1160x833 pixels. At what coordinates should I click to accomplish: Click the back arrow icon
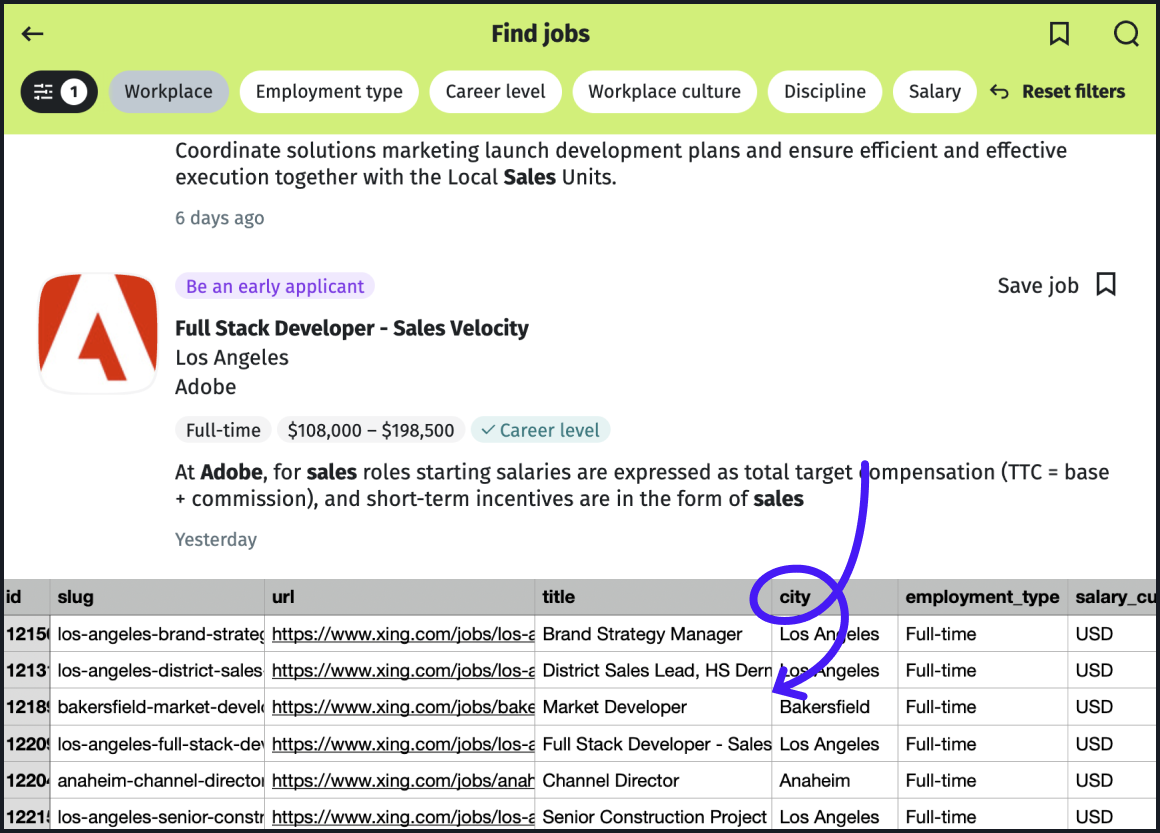33,34
